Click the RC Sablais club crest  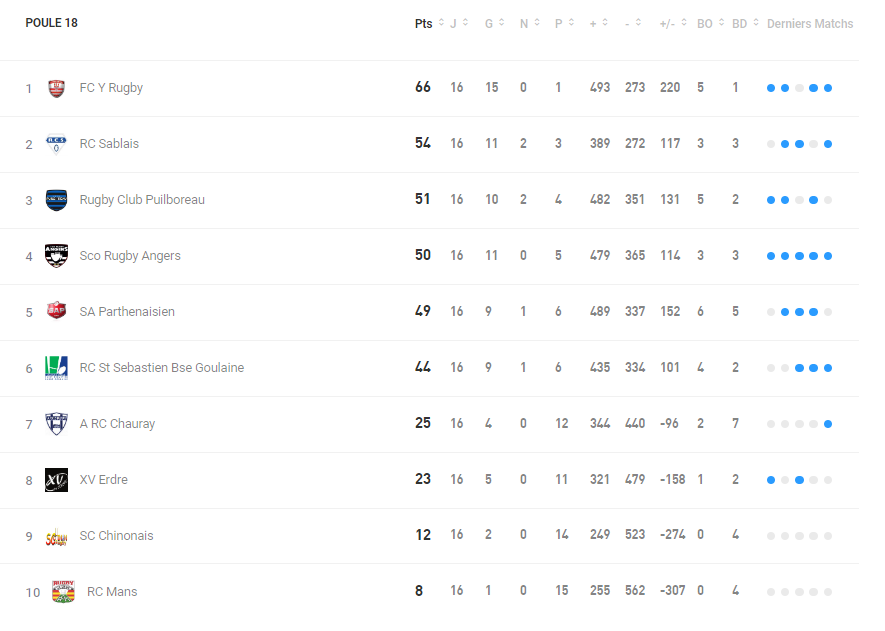[x=56, y=144]
